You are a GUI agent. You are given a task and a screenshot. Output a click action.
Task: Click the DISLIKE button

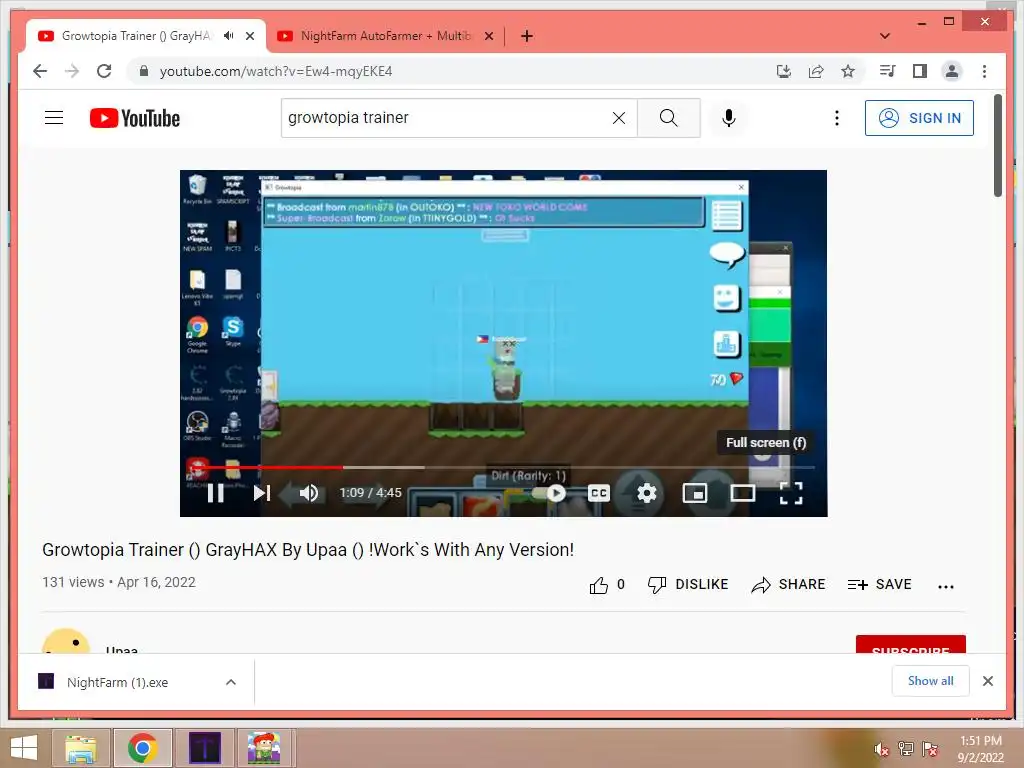688,584
